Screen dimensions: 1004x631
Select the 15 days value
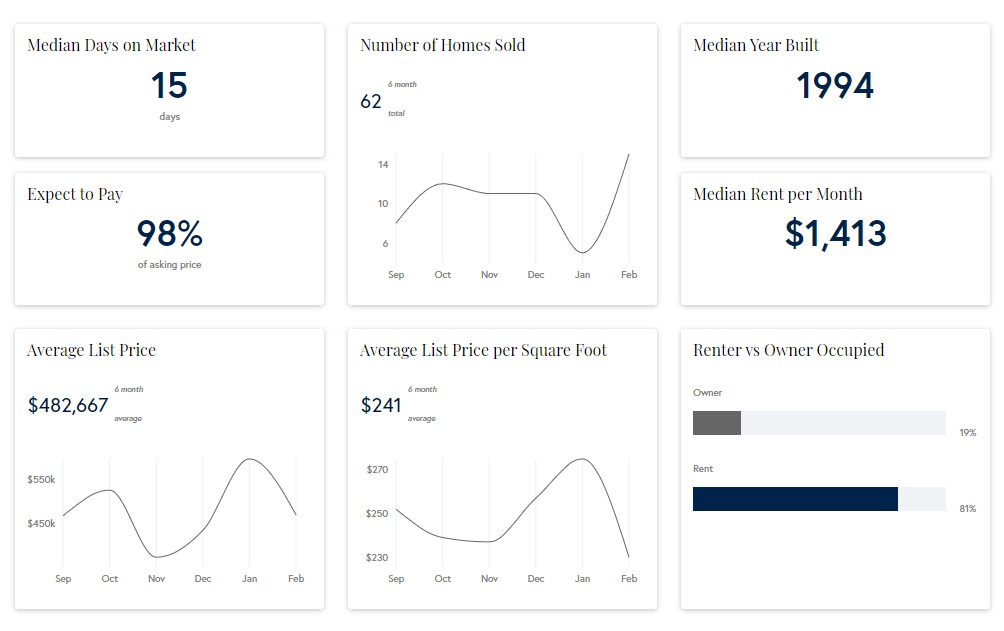[x=169, y=86]
